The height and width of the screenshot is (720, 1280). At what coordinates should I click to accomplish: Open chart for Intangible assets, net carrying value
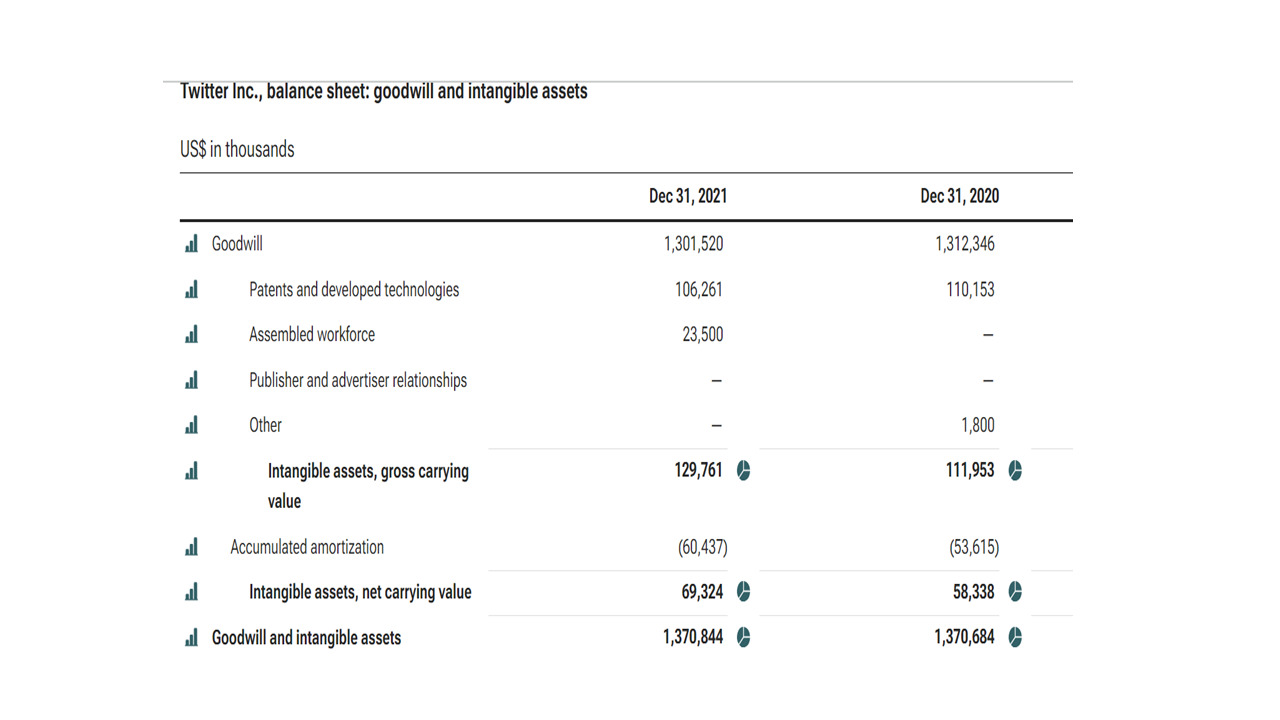tap(191, 592)
